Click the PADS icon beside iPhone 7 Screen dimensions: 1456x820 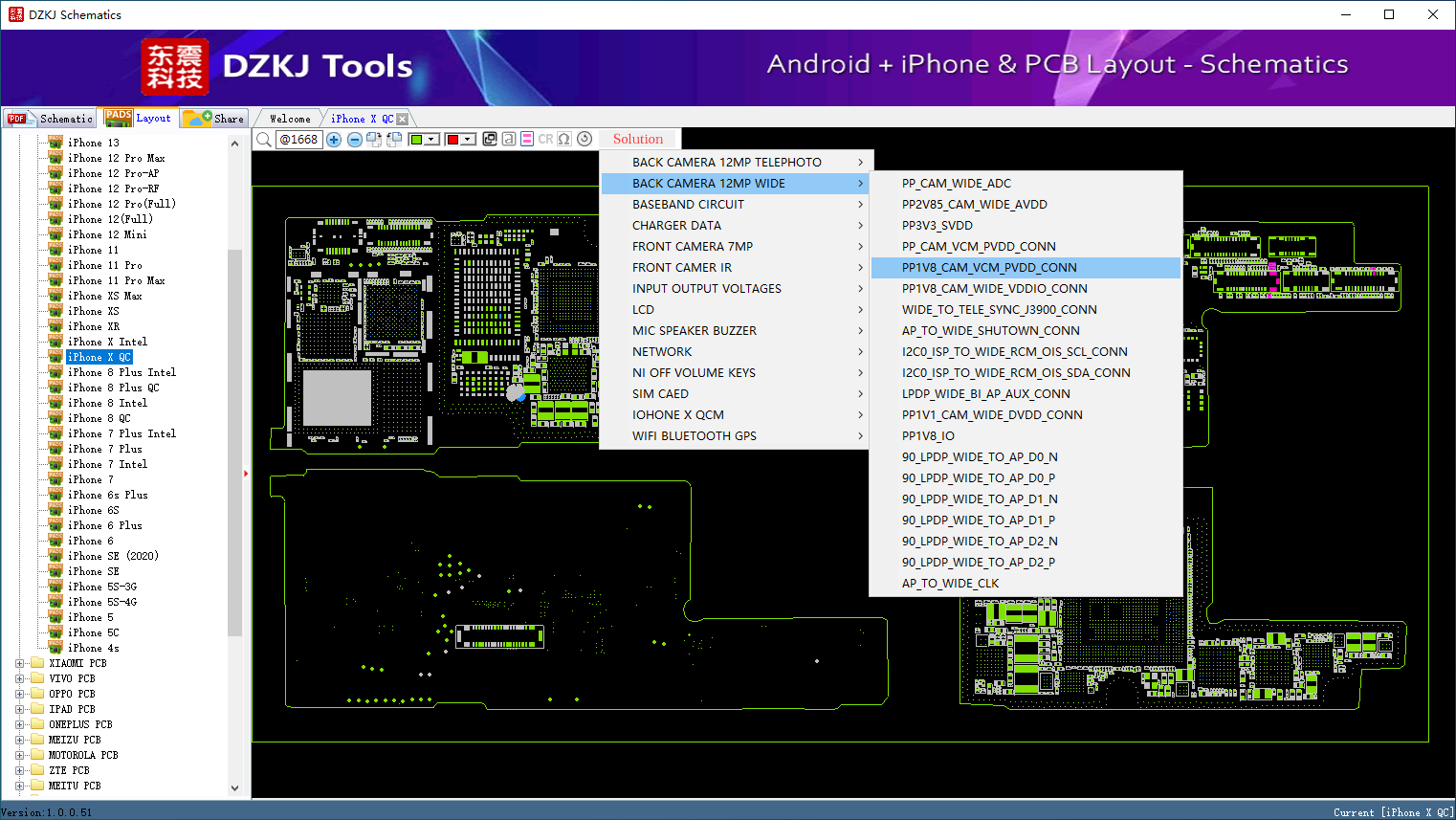point(55,479)
